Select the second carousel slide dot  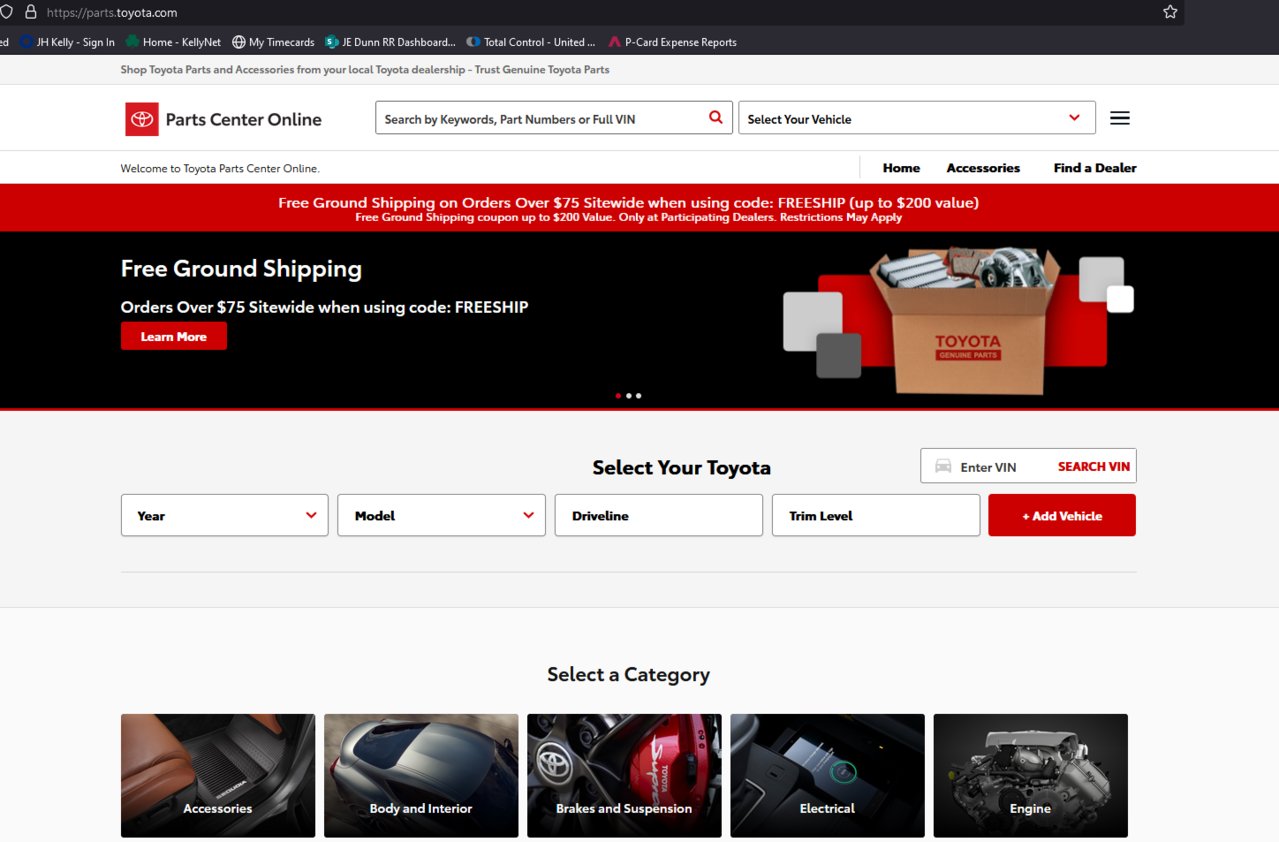pos(629,396)
